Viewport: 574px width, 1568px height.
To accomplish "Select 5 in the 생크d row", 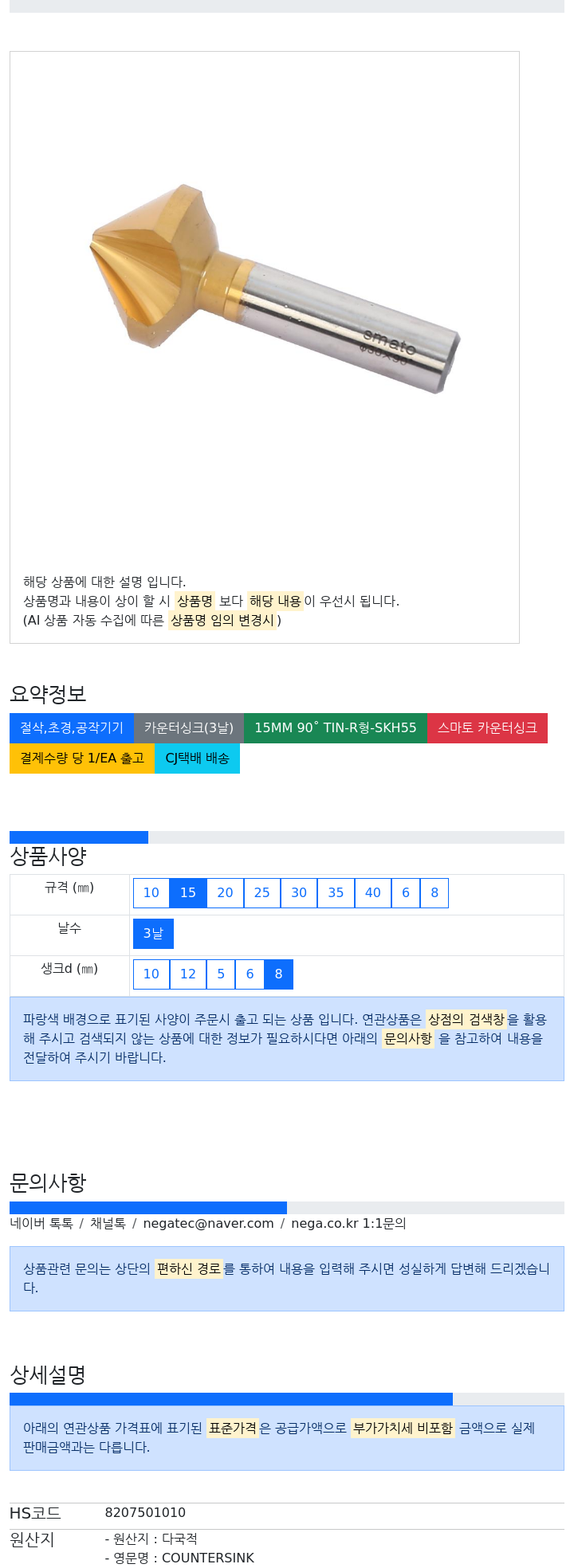I will pos(221,974).
